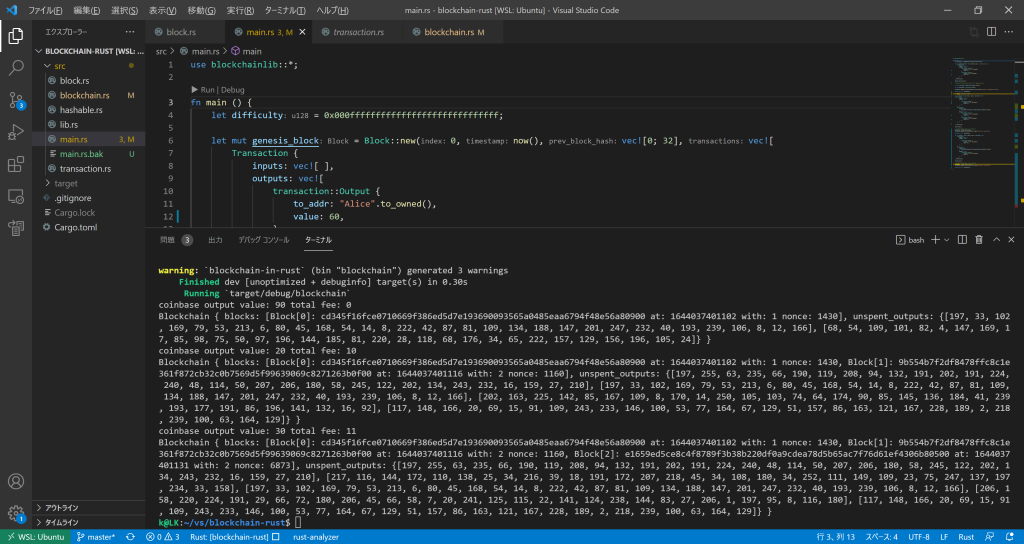Open the Run and Debug view

coord(16,132)
